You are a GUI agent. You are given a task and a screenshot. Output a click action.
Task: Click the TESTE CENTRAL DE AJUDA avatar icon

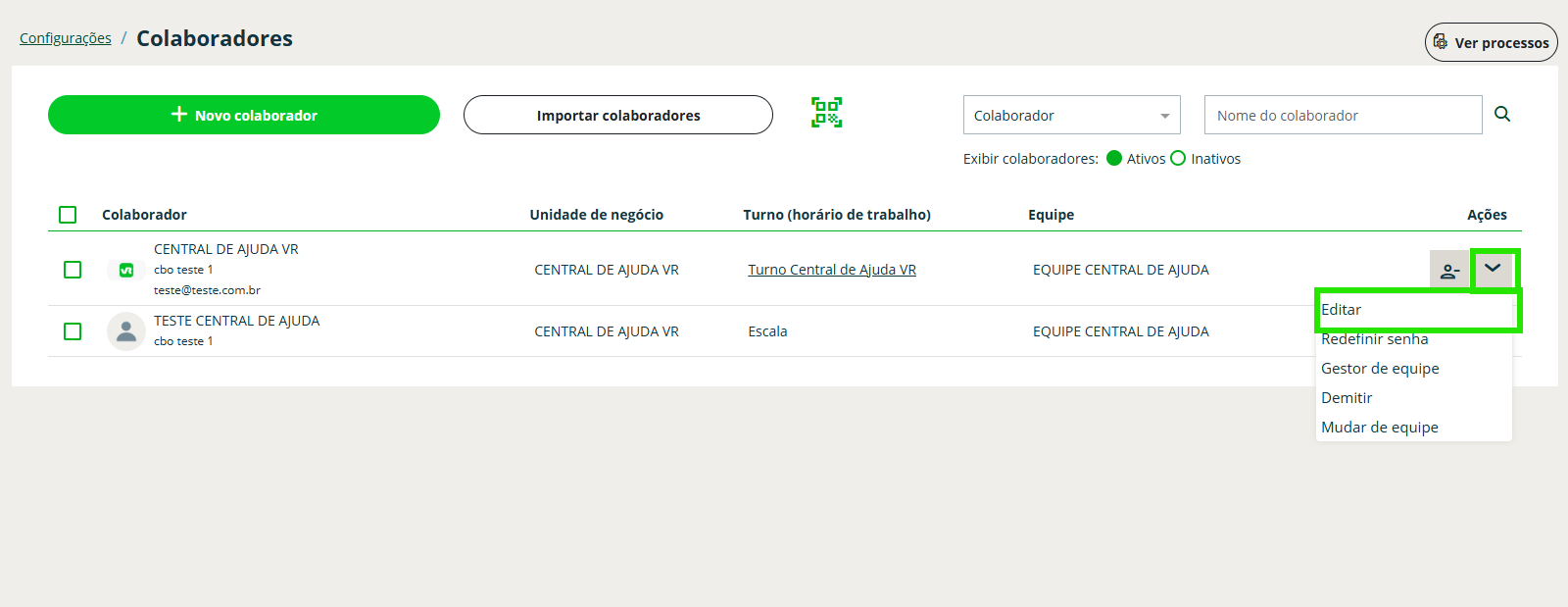126,331
